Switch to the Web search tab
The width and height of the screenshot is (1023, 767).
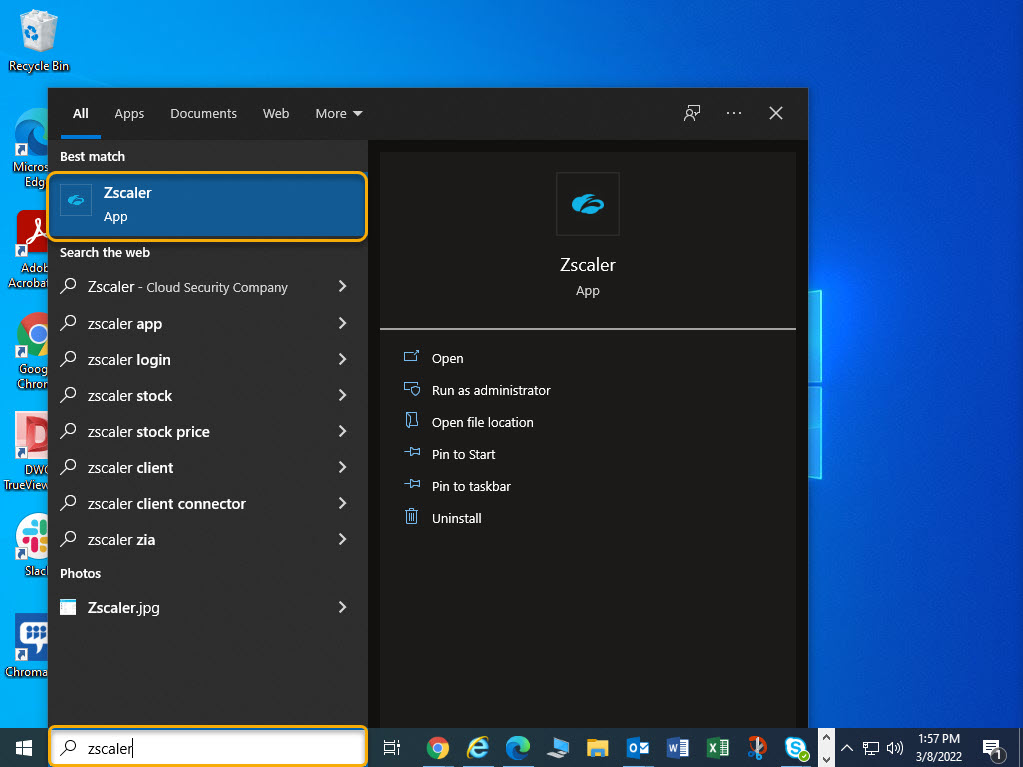[276, 113]
